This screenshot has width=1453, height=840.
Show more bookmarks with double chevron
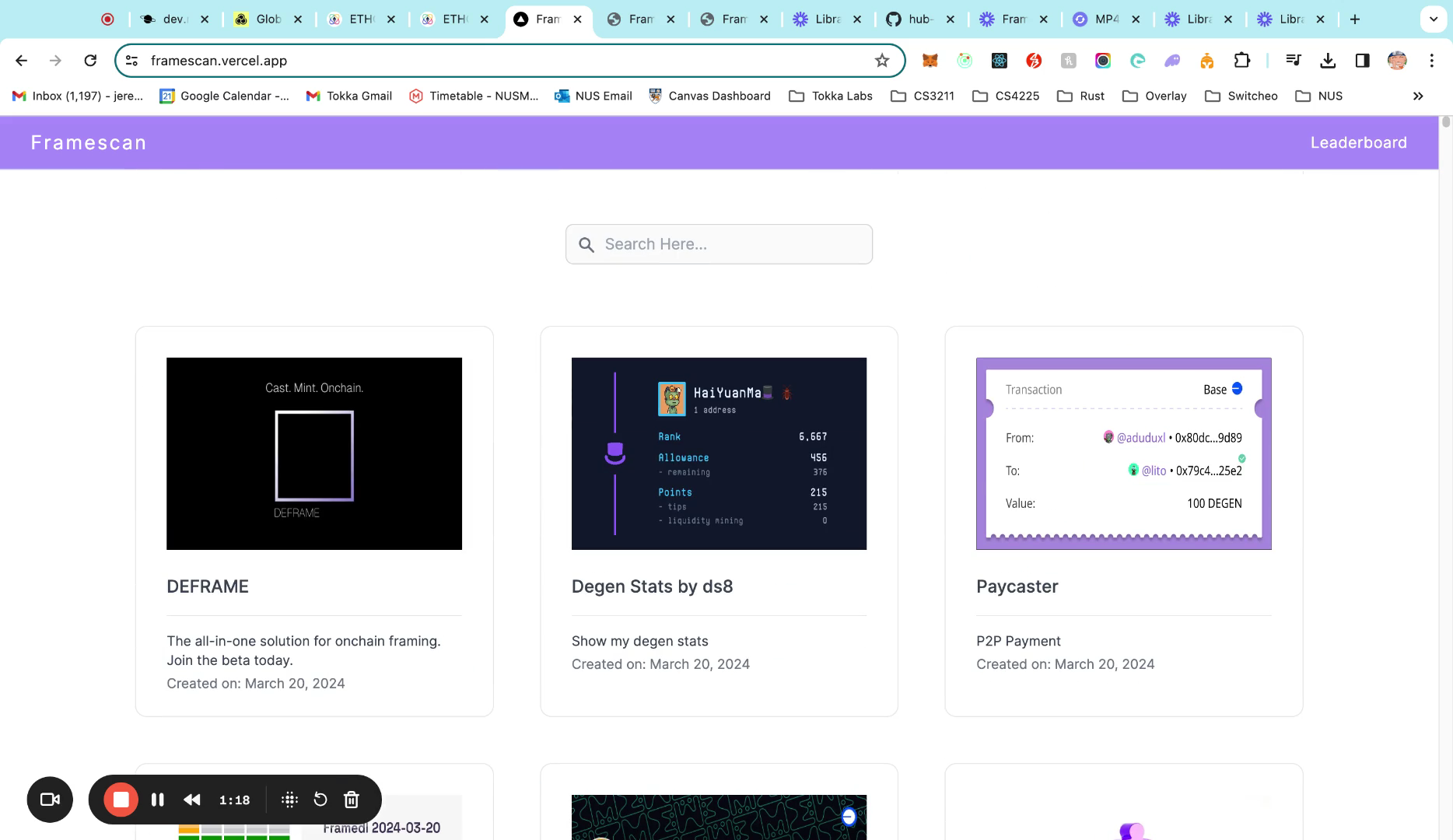1418,96
